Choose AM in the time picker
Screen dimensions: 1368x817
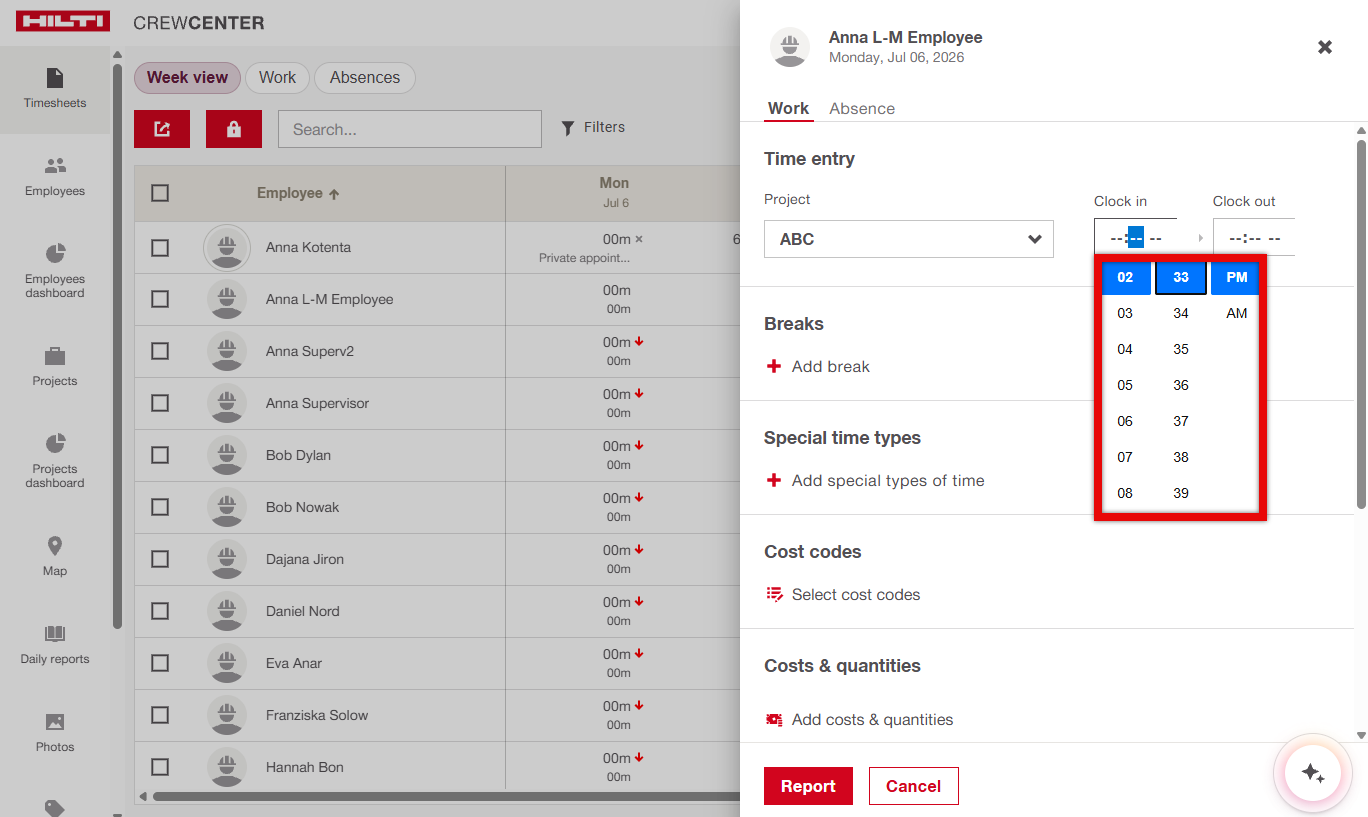click(x=1237, y=313)
